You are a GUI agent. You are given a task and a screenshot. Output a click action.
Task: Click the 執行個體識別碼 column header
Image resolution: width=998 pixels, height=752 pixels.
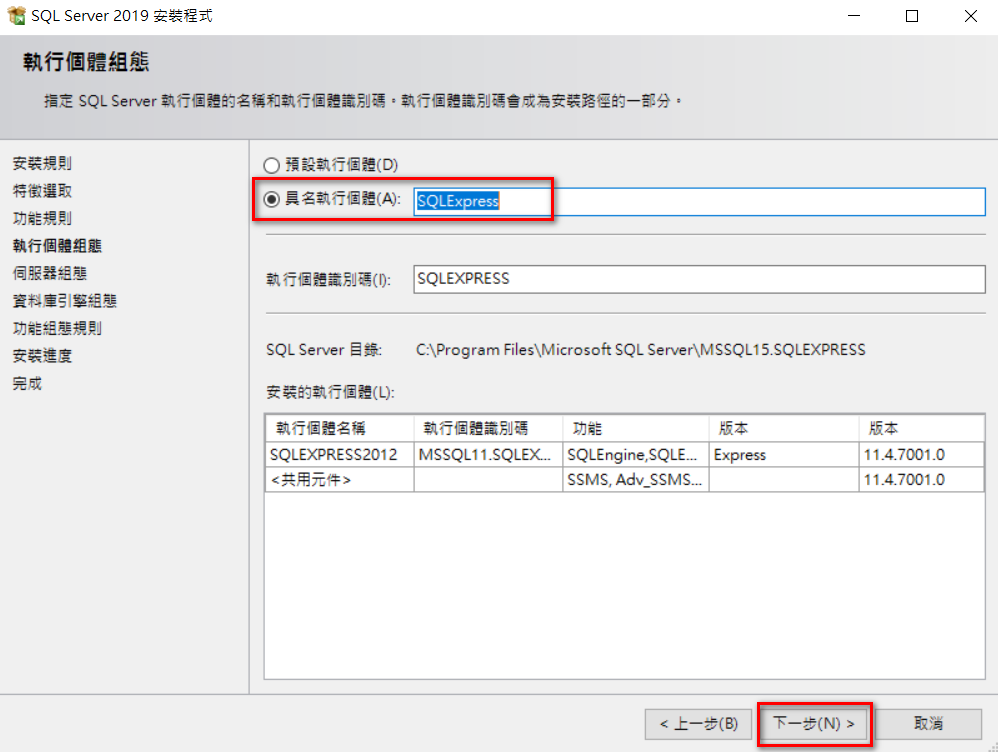(488, 429)
